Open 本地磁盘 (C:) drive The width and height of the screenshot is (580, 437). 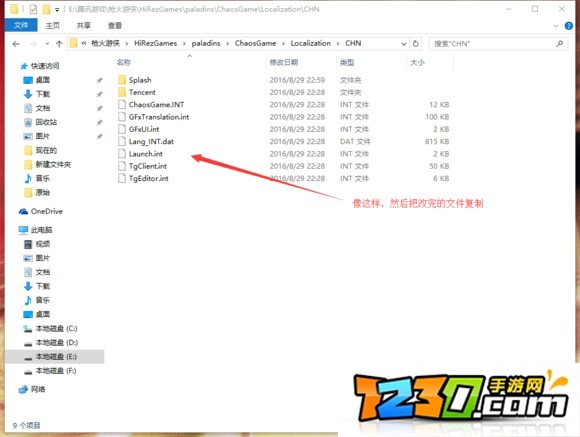point(56,329)
